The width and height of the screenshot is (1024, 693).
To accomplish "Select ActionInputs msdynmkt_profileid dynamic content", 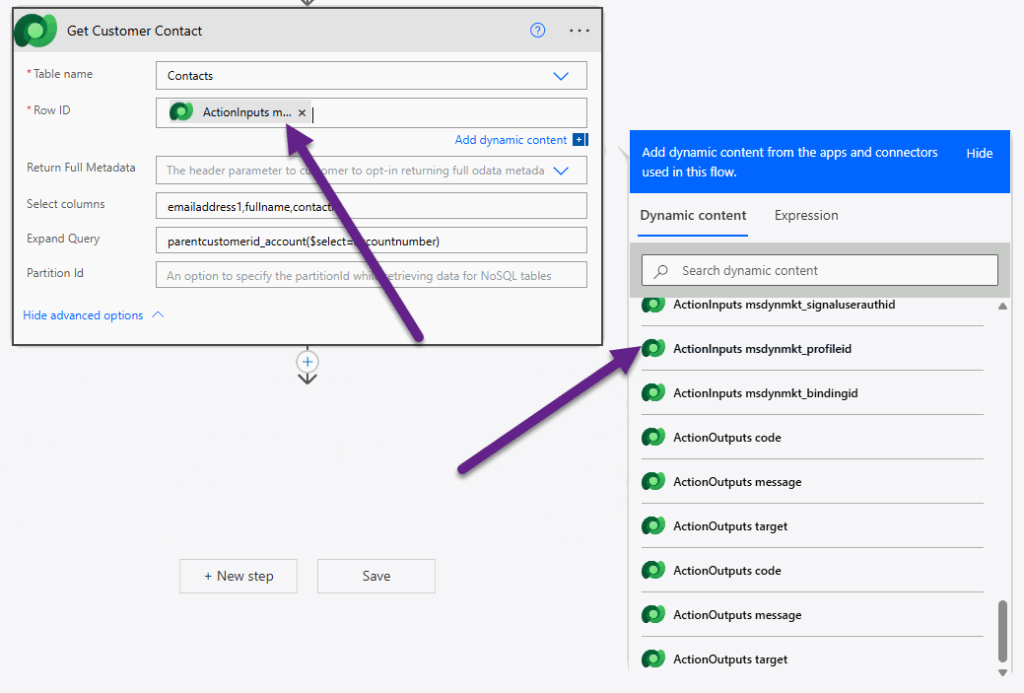I will 762,349.
